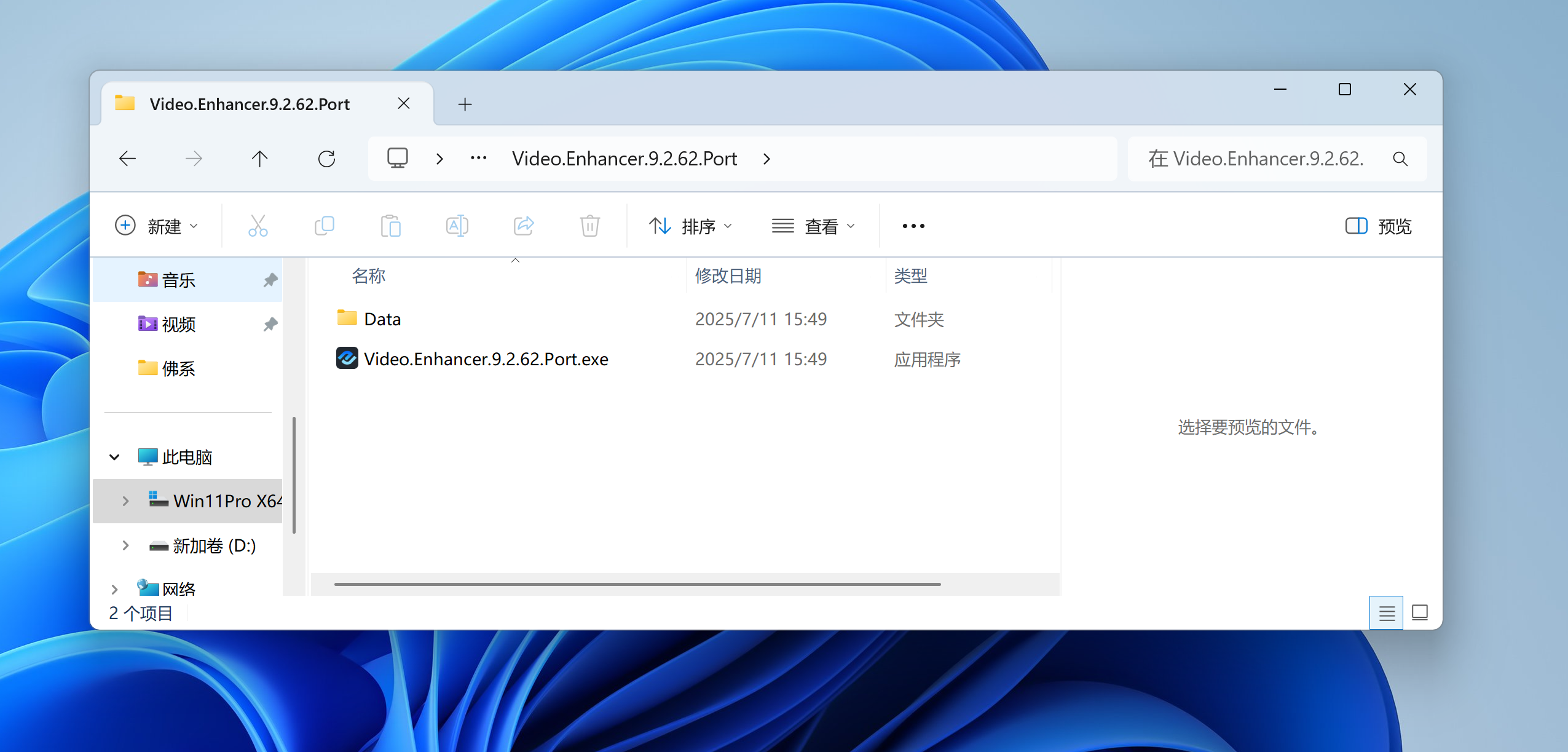Click the Rename icon
The image size is (1568, 752).
457,226
